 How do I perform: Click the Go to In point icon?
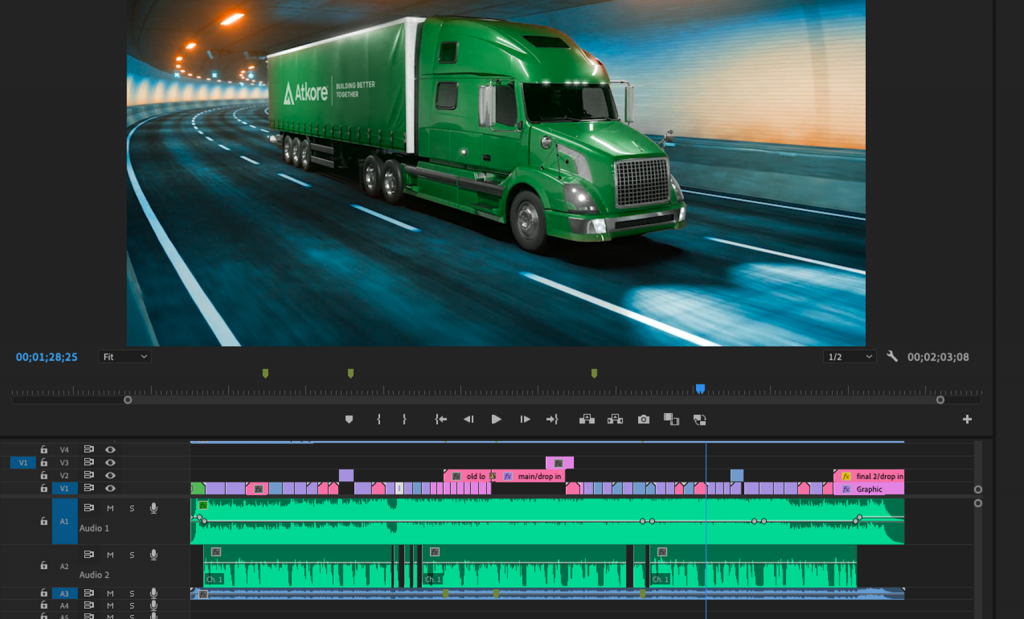point(440,420)
